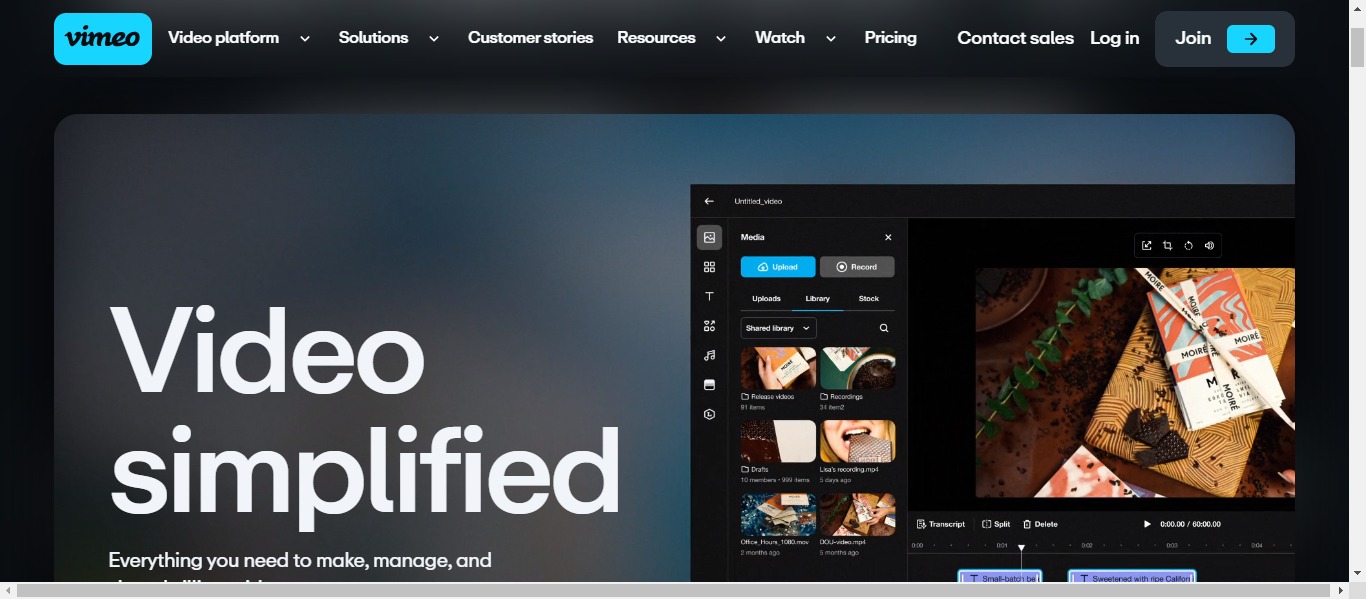The image size is (1366, 599).
Task: Click the timeline playhead marker
Action: pos(1021,548)
